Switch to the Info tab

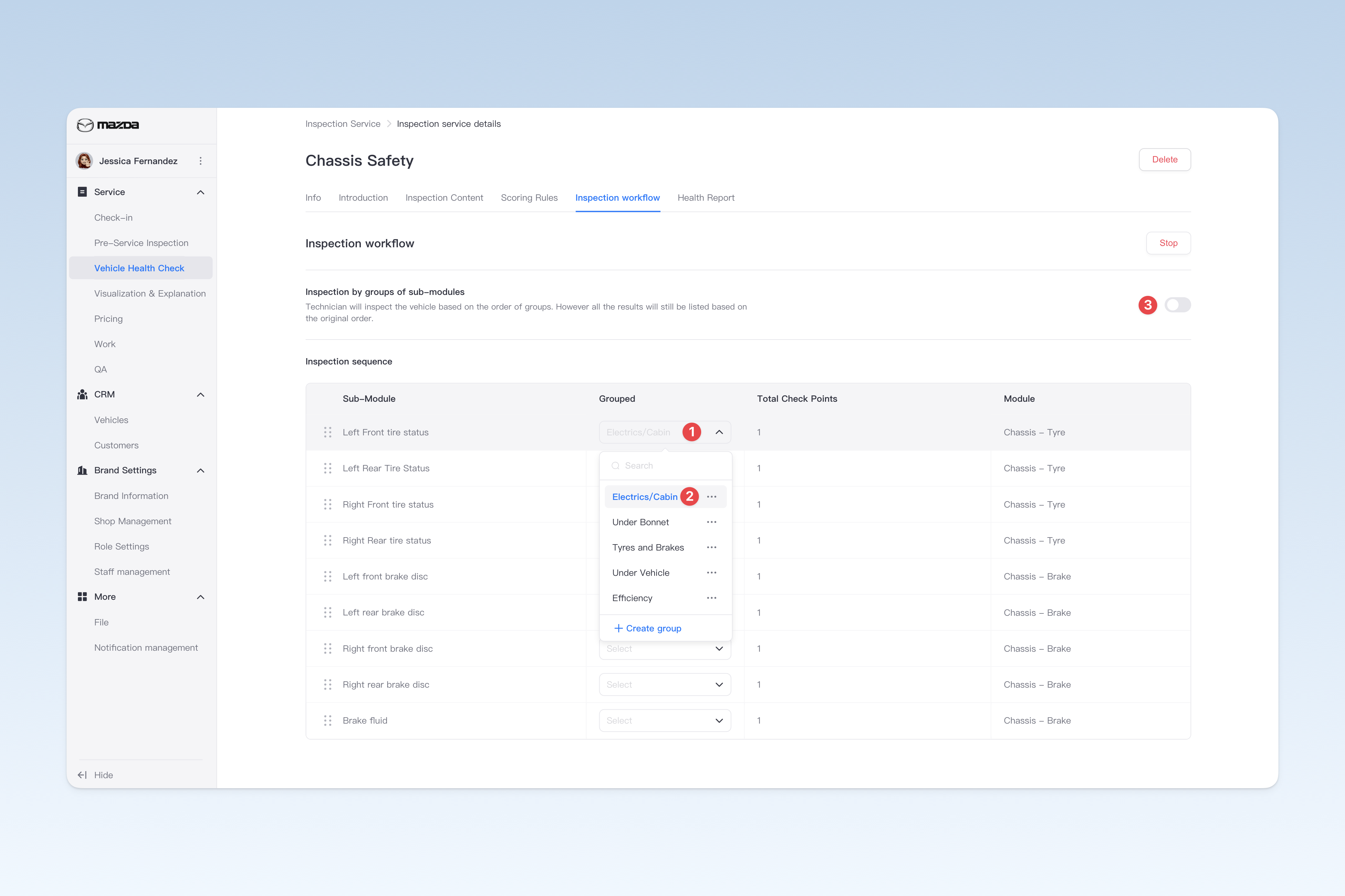313,198
